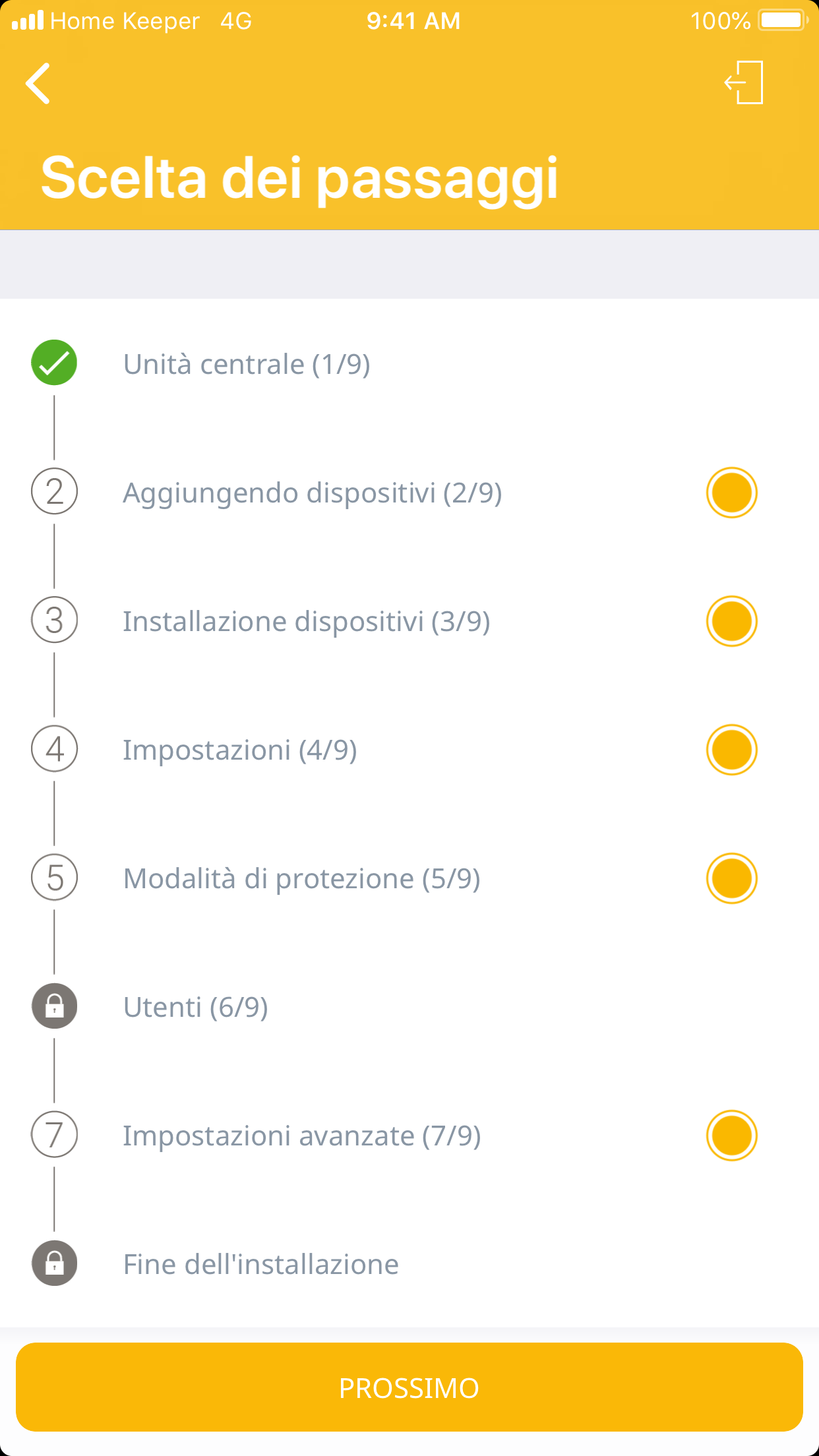Toggle the Aggiungendo dispositivi radio button

[731, 493]
